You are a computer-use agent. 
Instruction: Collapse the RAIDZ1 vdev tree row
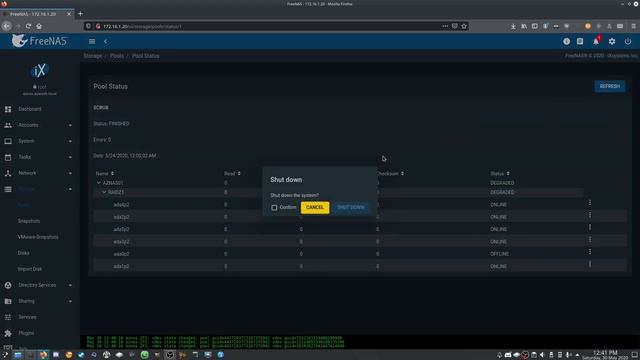coord(104,192)
